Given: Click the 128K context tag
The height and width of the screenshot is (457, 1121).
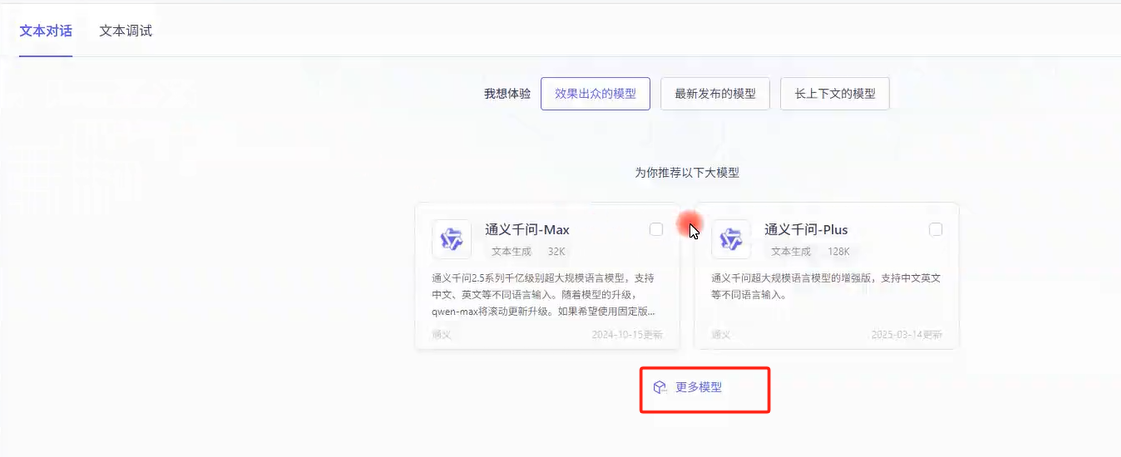Looking at the screenshot, I should point(839,252).
